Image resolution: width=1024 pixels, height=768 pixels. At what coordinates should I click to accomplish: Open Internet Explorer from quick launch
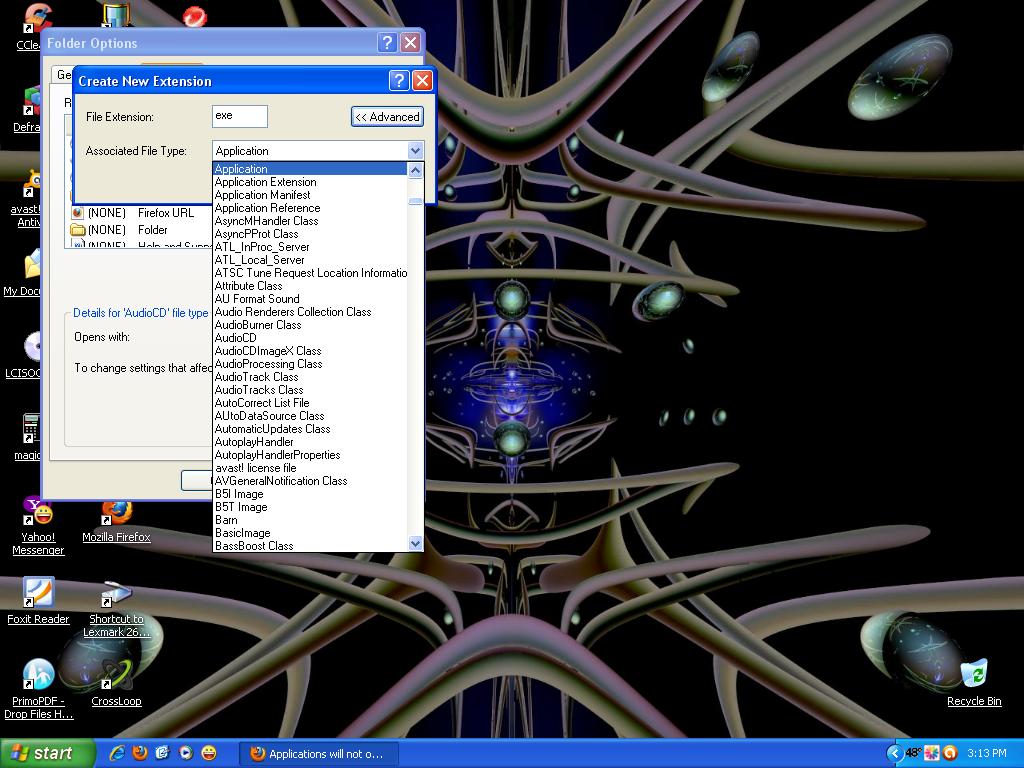pos(117,753)
